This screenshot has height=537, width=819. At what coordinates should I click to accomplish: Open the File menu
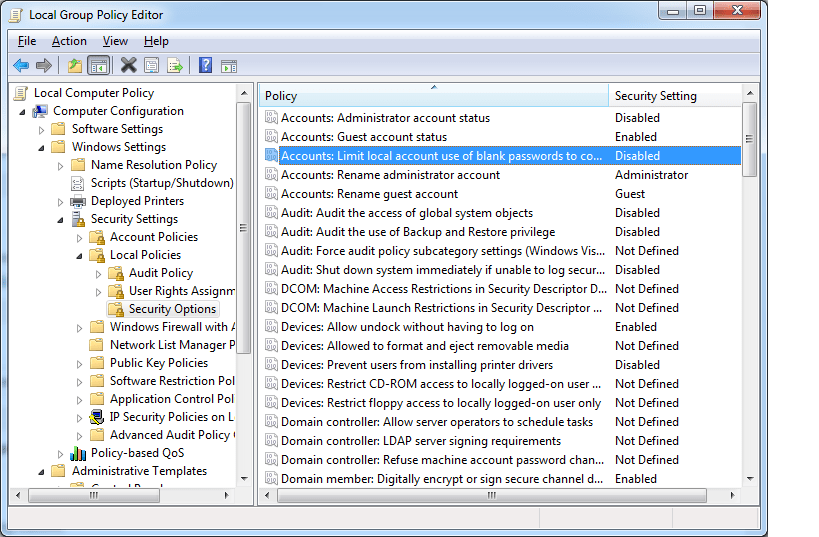(27, 41)
